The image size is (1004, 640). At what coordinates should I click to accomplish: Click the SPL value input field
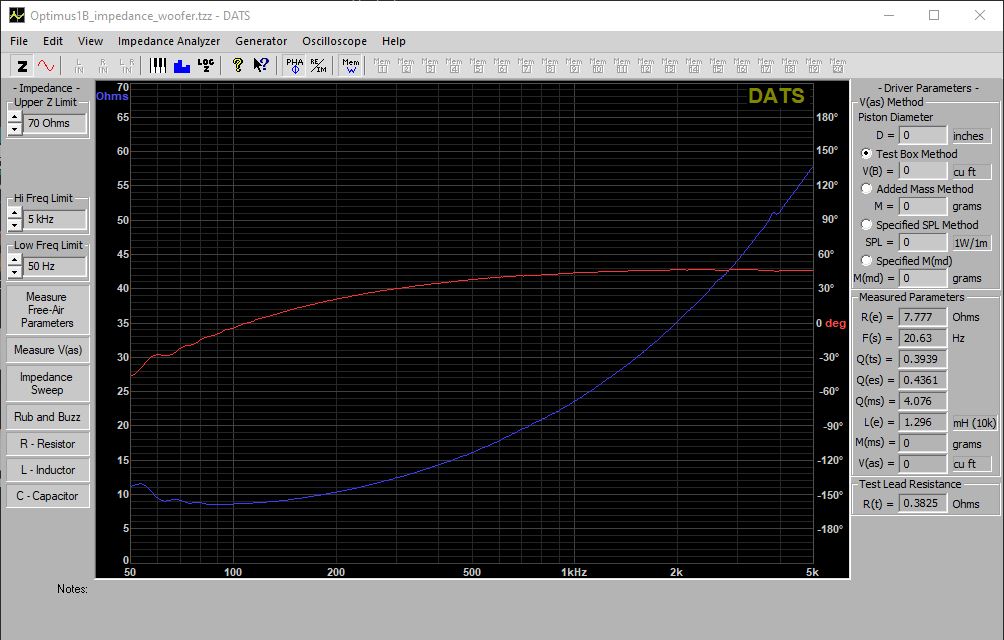[923, 242]
